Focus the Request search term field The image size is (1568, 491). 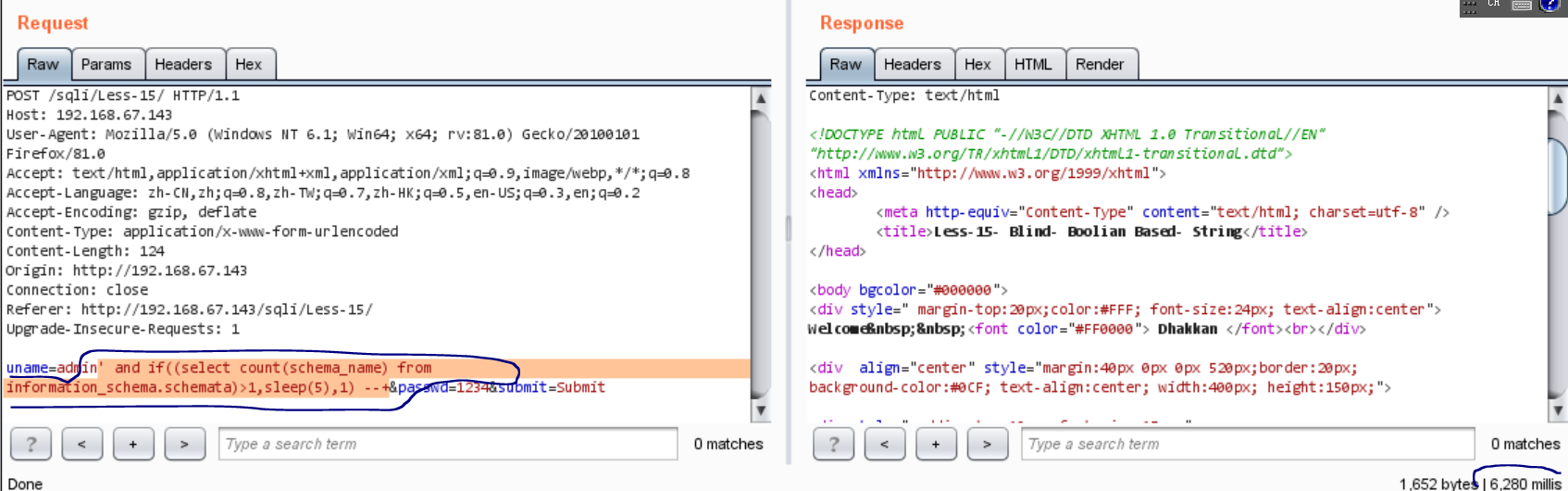click(449, 444)
